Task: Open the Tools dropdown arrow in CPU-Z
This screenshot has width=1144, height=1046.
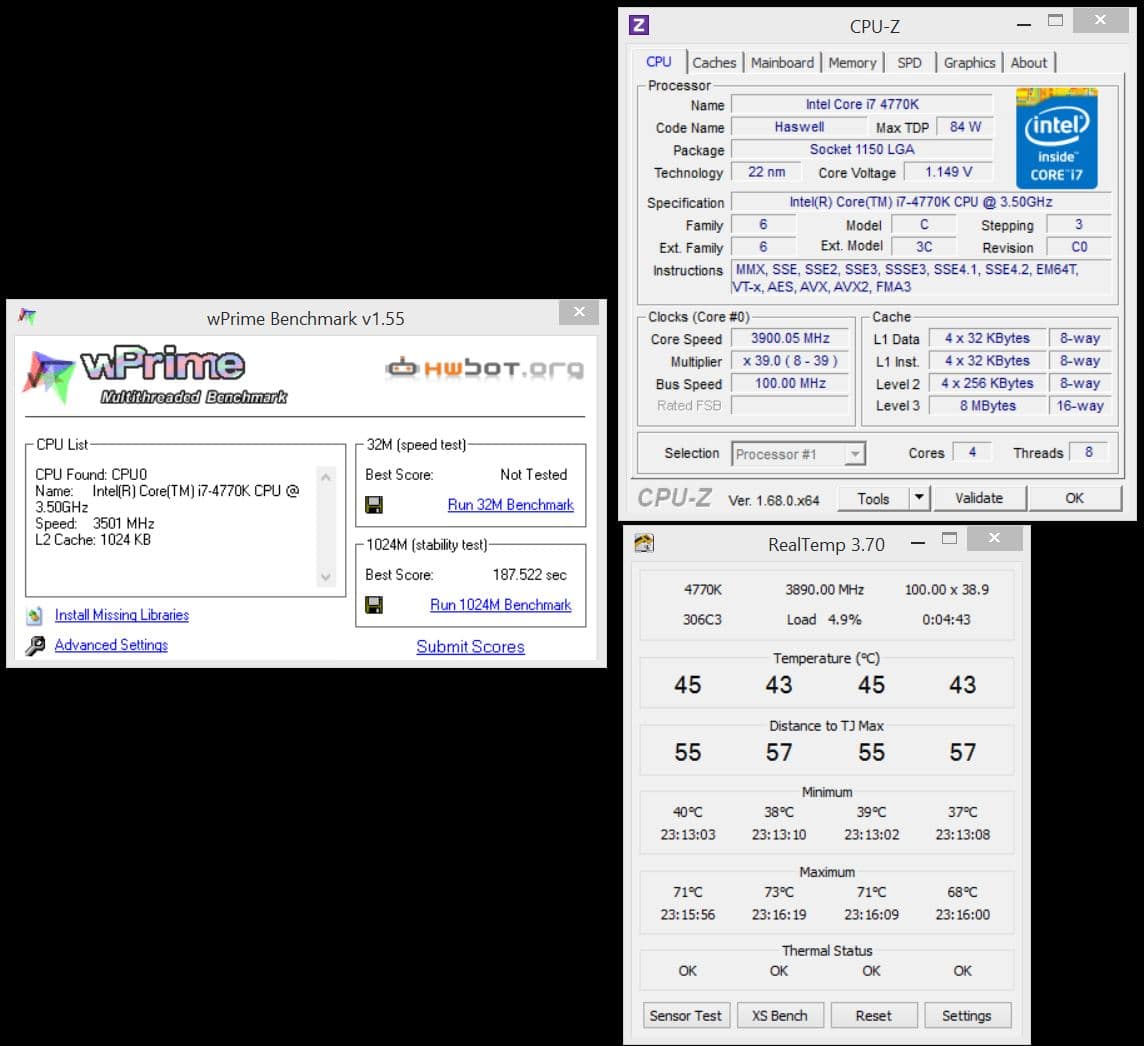Action: 919,498
